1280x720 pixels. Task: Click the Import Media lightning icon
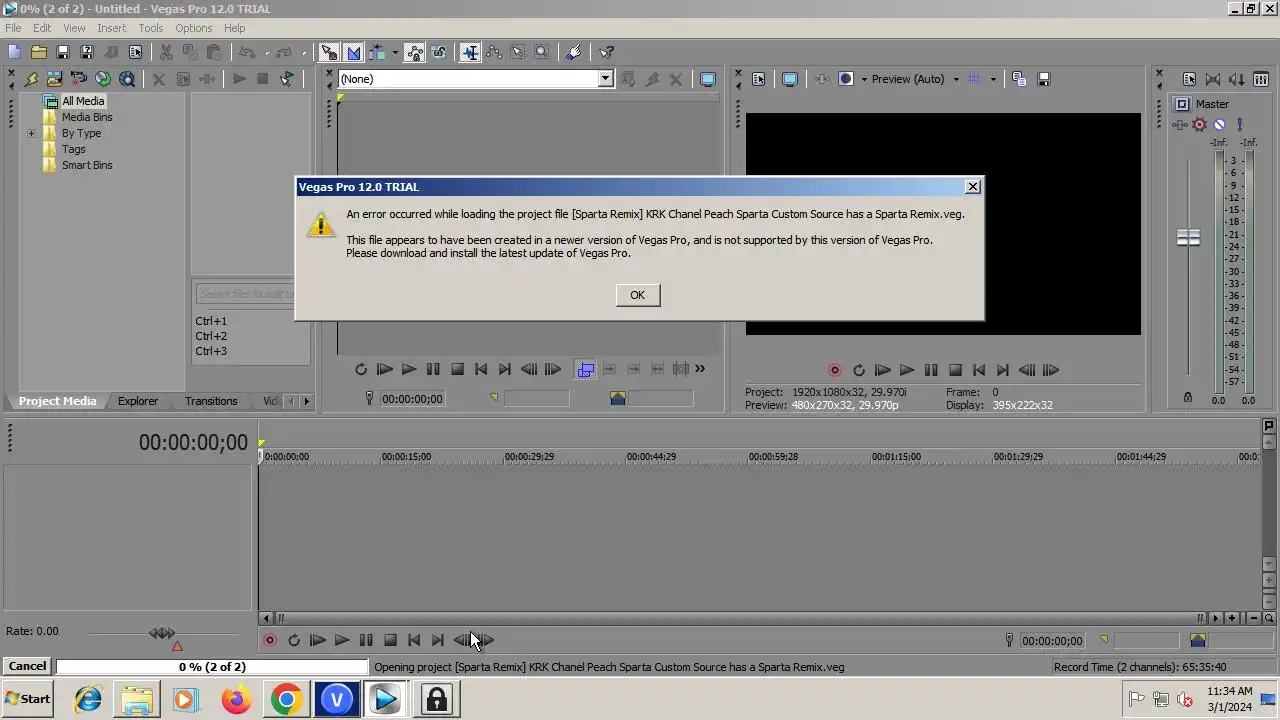(x=31, y=79)
